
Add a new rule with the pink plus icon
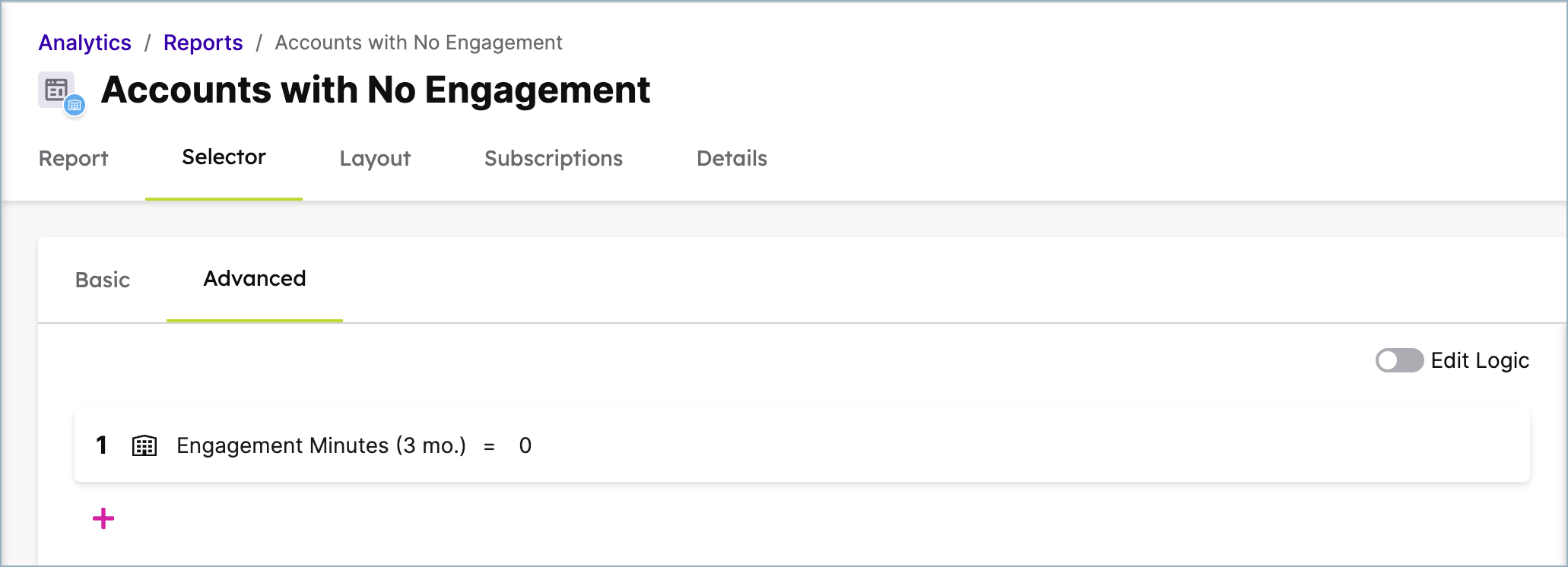(x=103, y=519)
